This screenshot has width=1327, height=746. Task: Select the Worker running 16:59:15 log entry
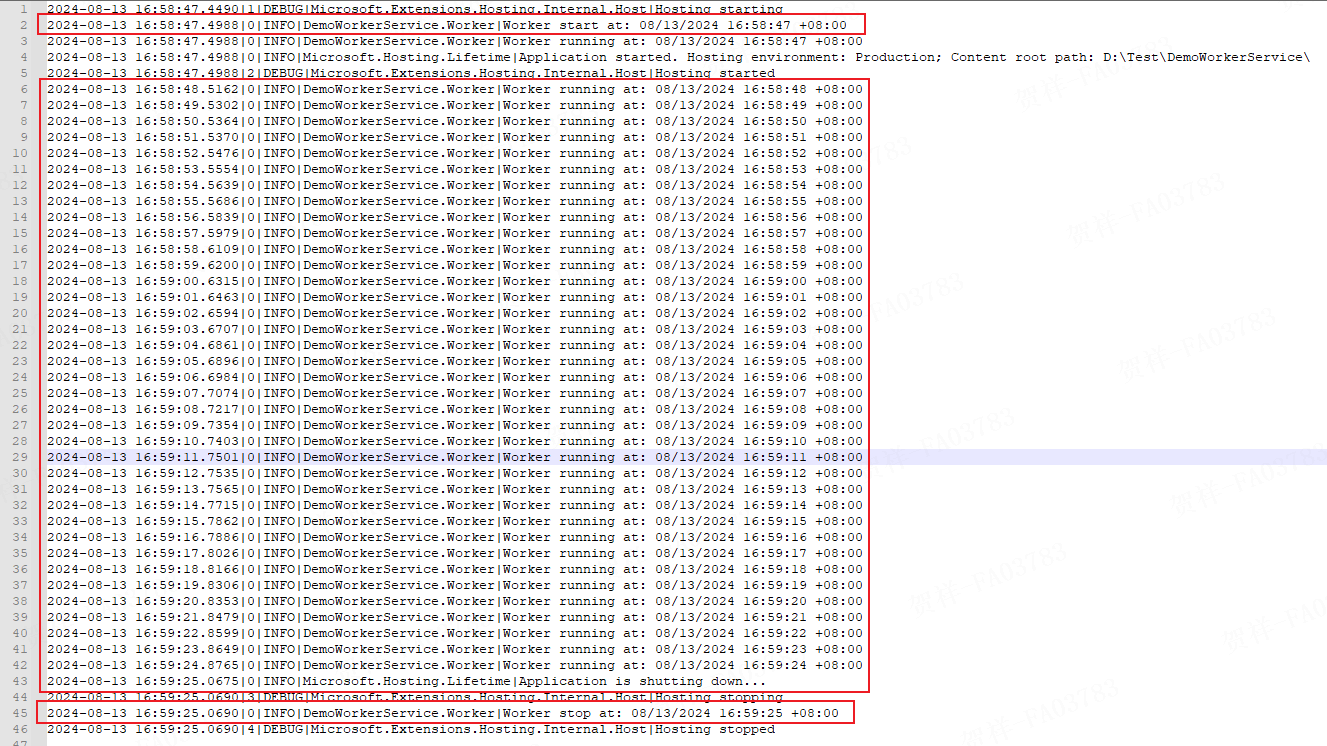(450, 521)
